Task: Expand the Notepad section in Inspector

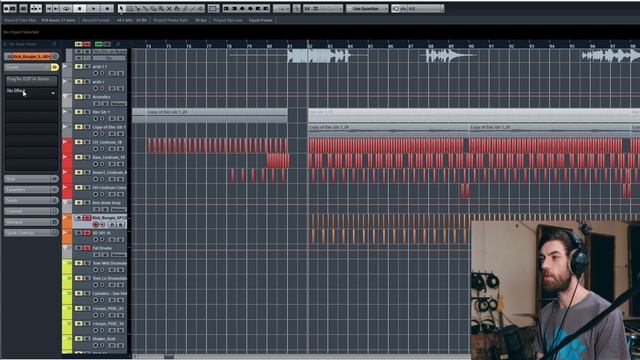Action: 31,222
